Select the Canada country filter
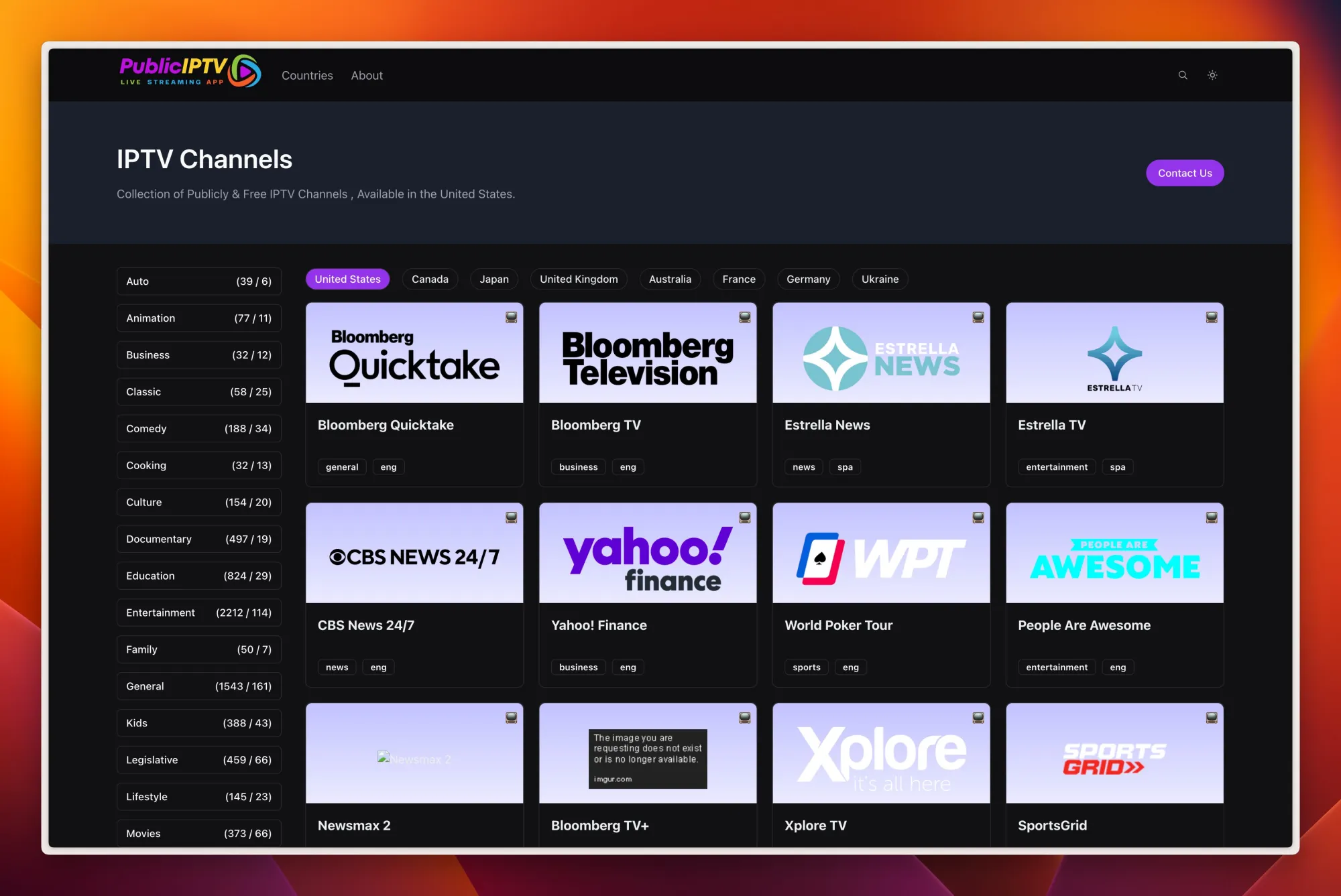 pos(430,279)
